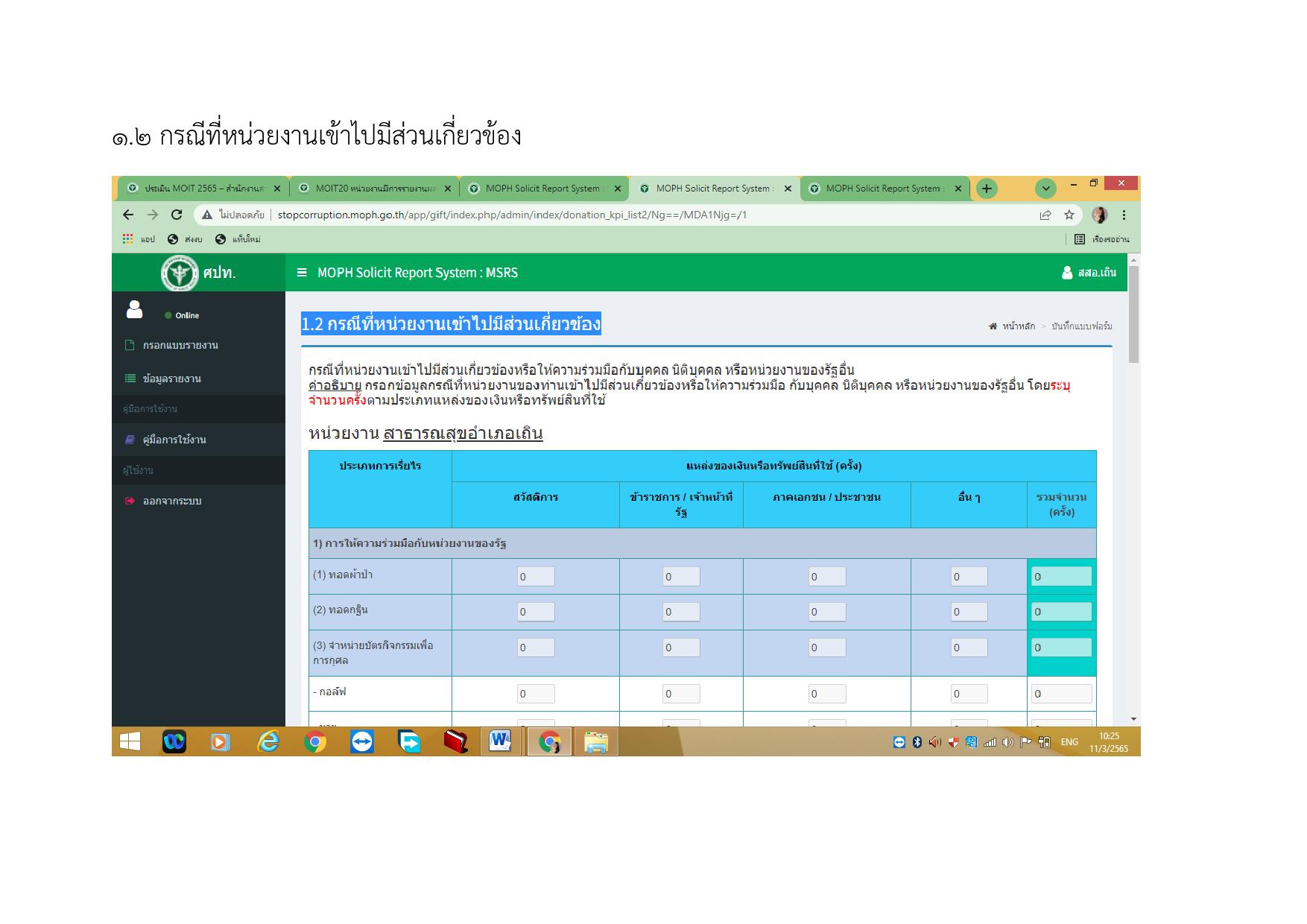Click the Bluetooth tray icon

point(917,742)
